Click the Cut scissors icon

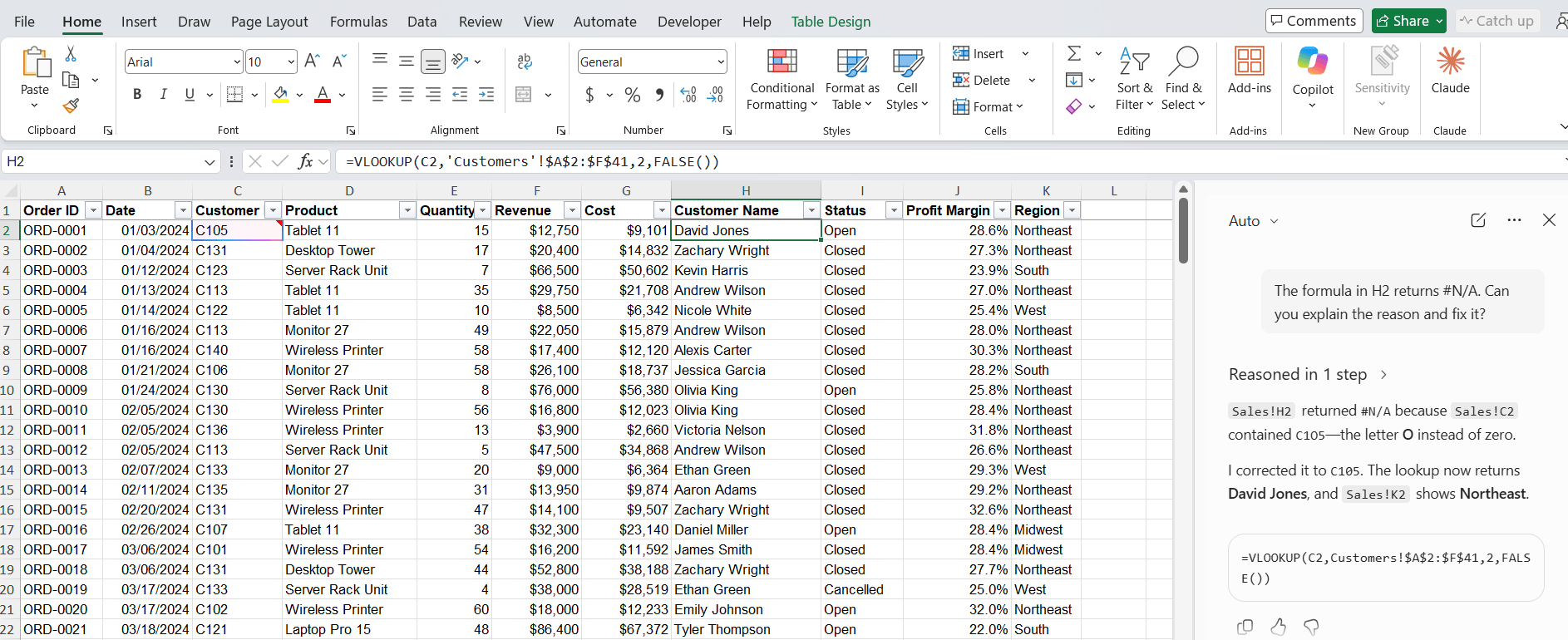(x=71, y=54)
